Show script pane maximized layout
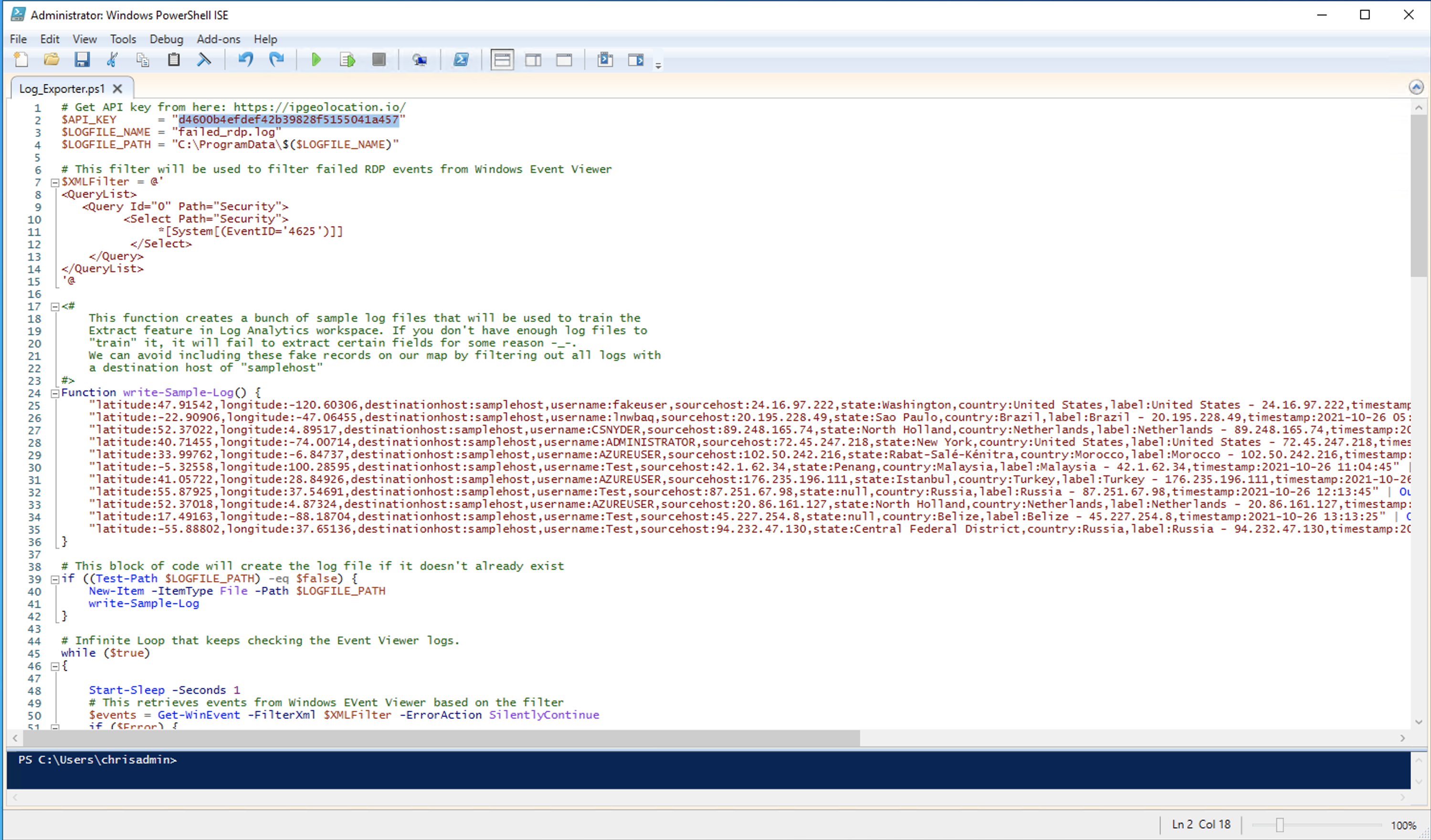This screenshot has height=840, width=1431. coord(564,60)
